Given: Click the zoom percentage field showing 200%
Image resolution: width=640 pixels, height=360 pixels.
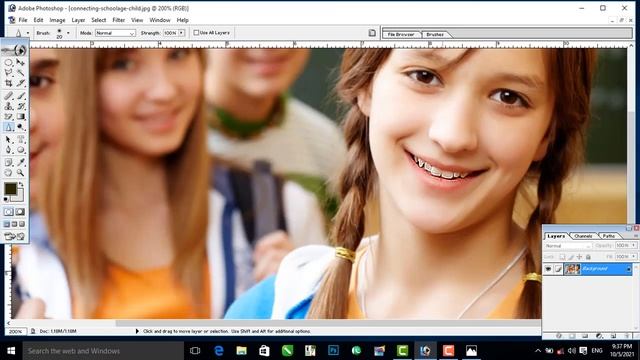Looking at the screenshot, I should click(16, 331).
